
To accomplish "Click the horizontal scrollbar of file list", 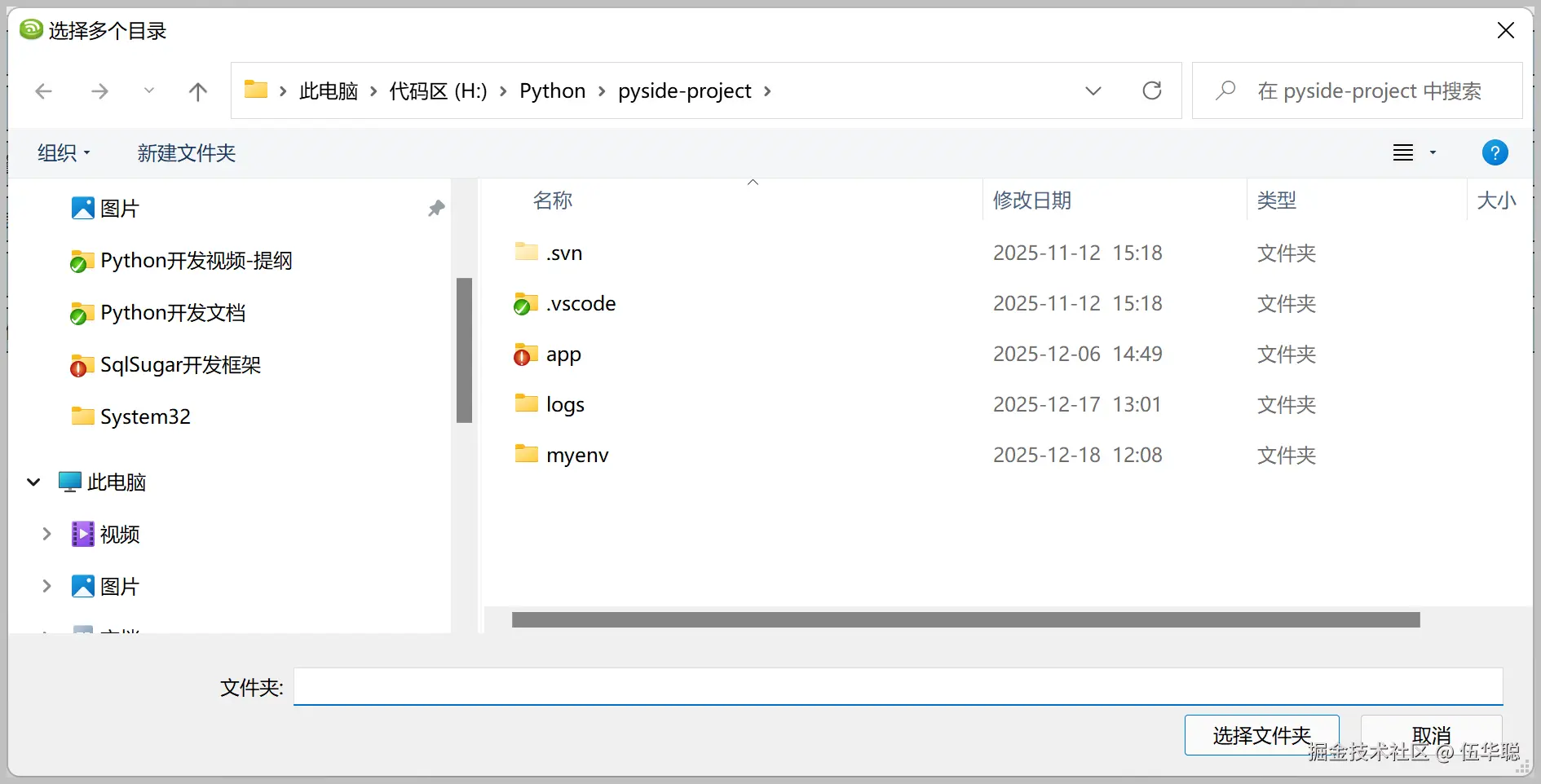I will [x=965, y=620].
